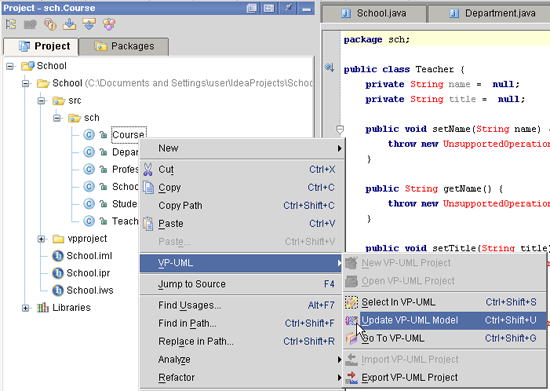
Task: Choose Find in Path... menu item
Action: coord(241,323)
